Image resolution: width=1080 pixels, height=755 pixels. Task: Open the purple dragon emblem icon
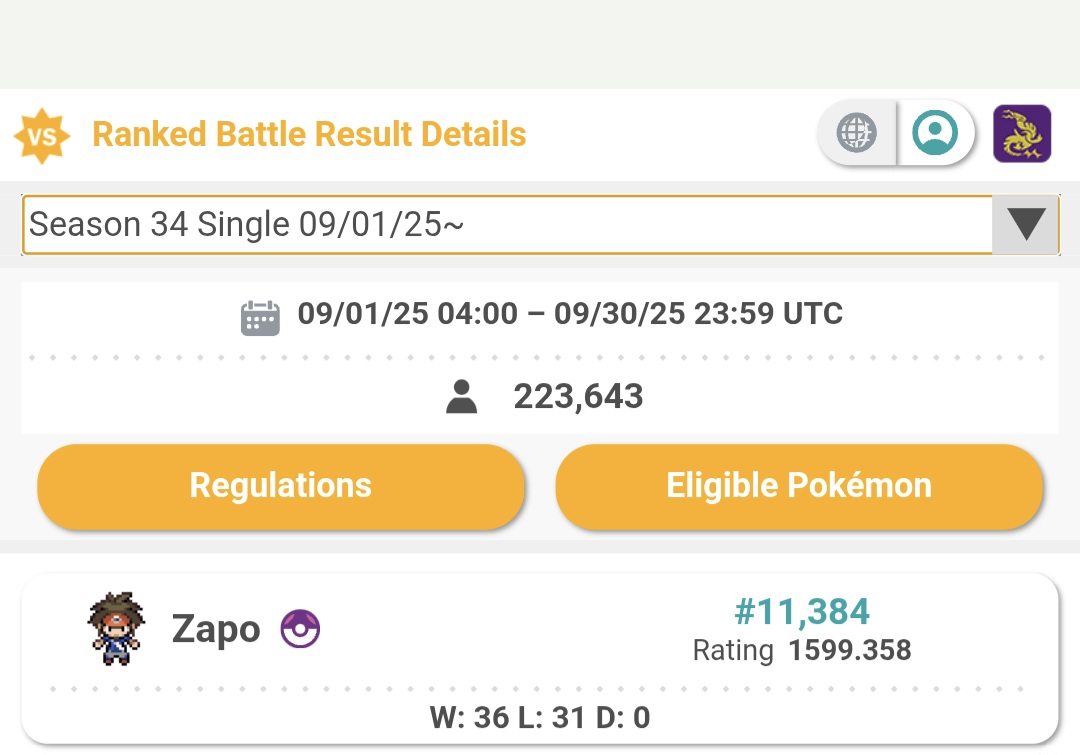pyautogui.click(x=1021, y=133)
